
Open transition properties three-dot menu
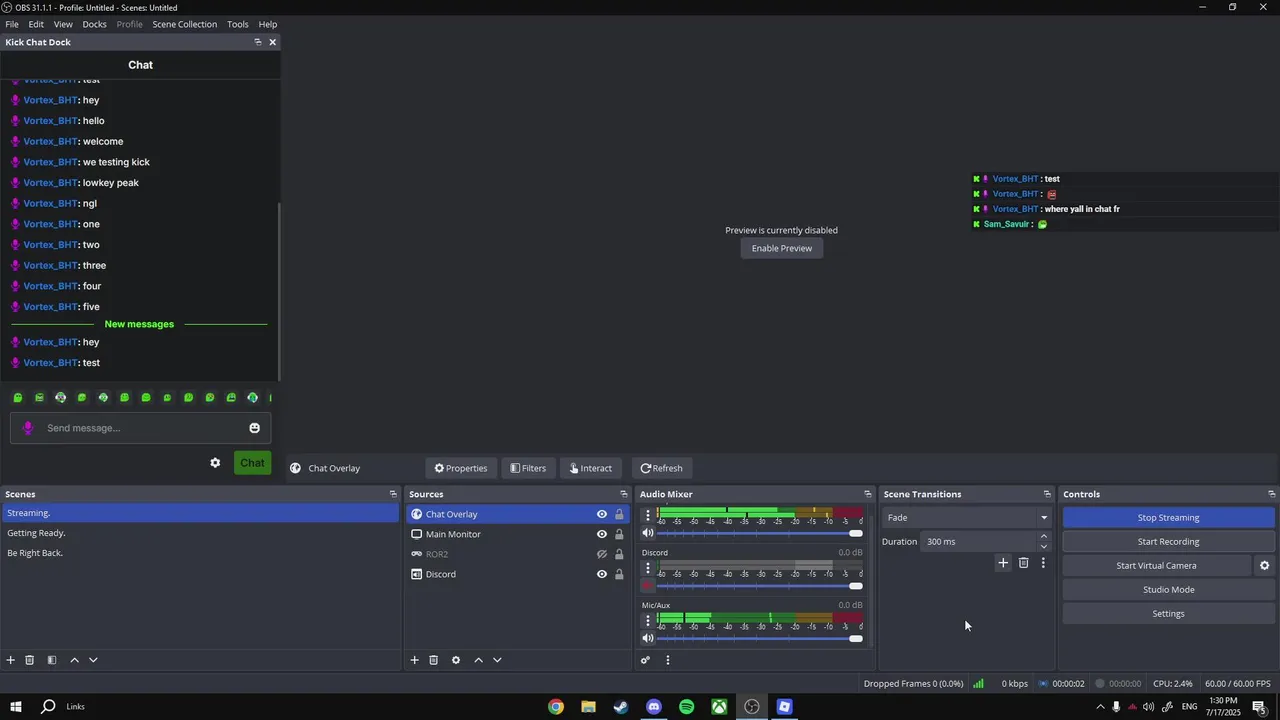pos(1043,563)
